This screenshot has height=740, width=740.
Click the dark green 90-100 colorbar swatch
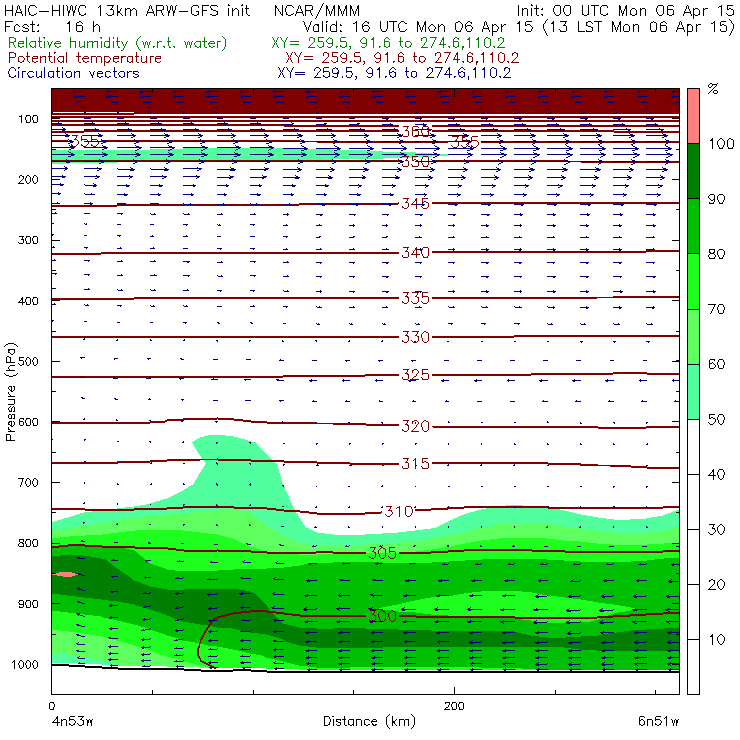coord(693,171)
